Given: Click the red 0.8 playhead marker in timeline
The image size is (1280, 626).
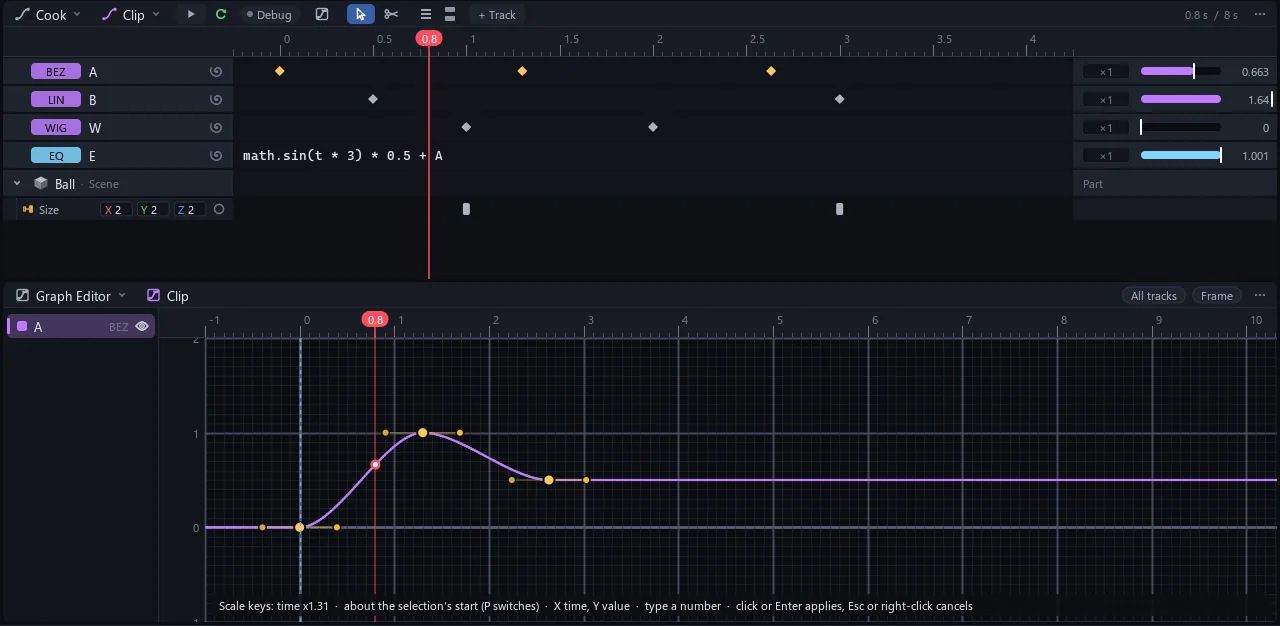Looking at the screenshot, I should (429, 38).
